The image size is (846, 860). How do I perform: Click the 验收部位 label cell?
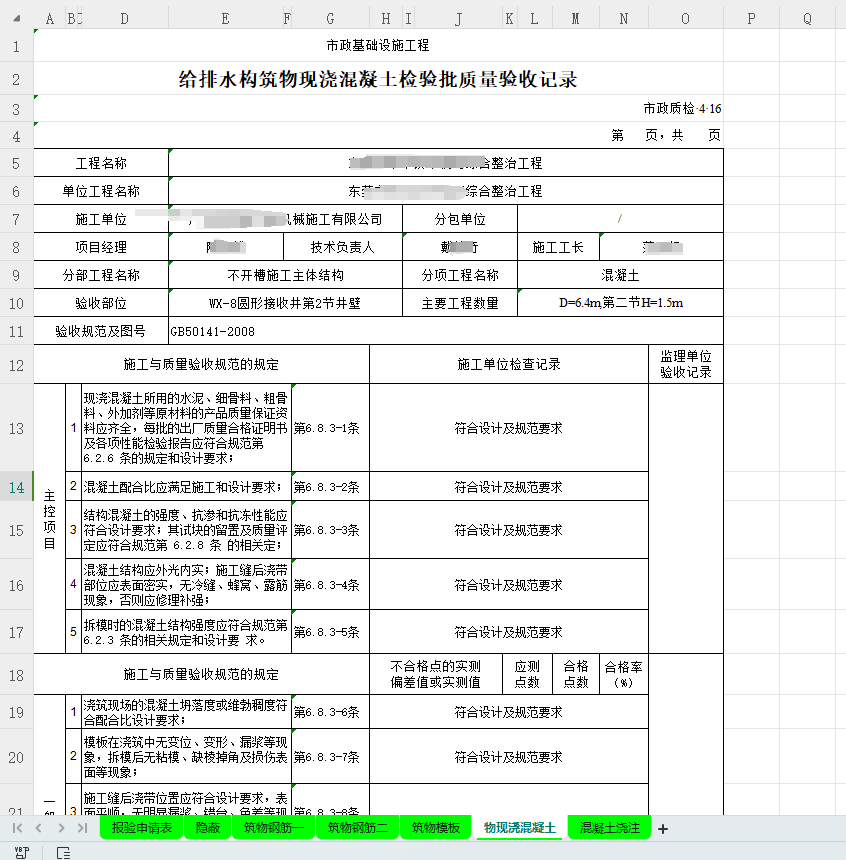[101, 303]
